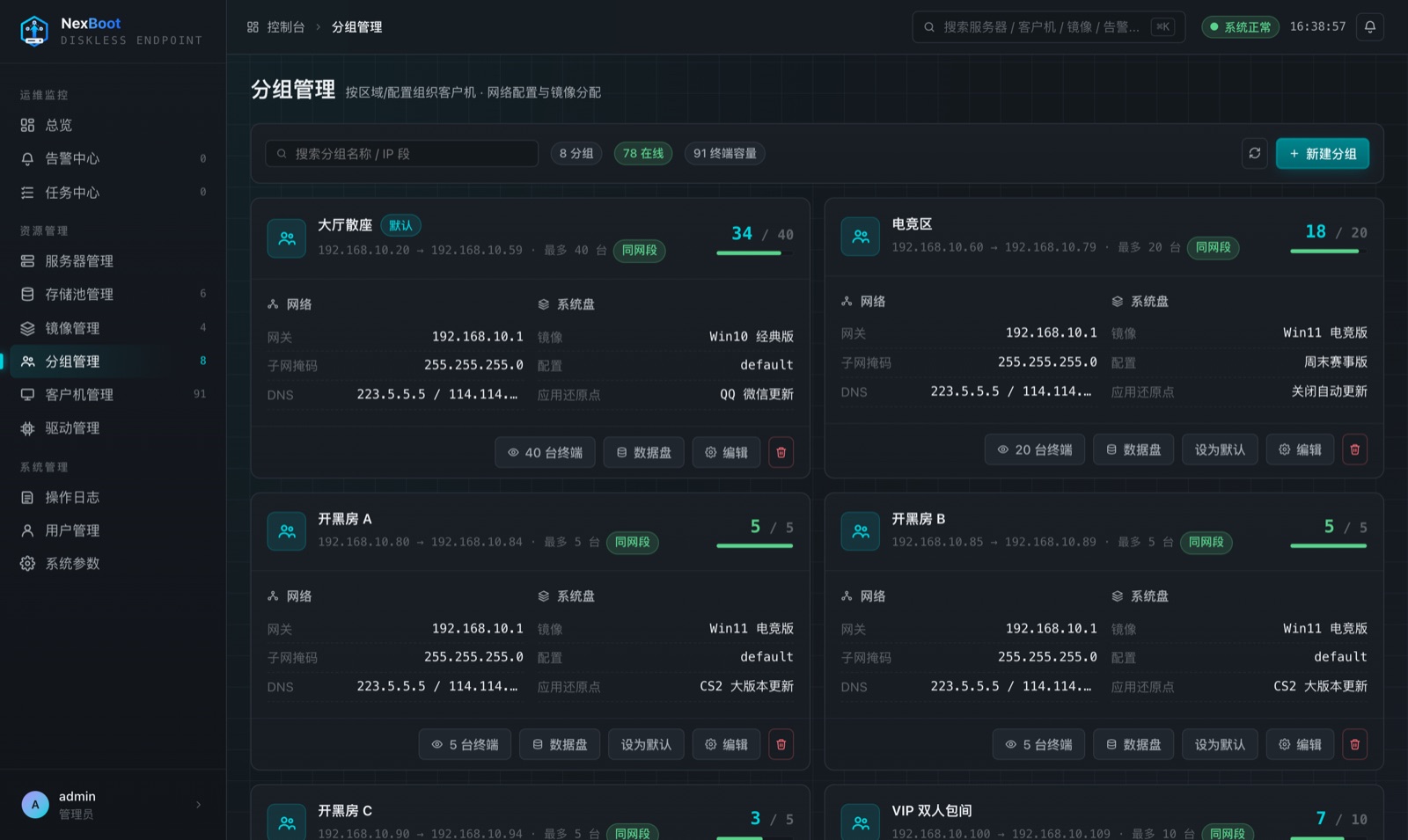View the 40 台终端 list with eye icon
This screenshot has height=840, width=1408.
pos(545,452)
